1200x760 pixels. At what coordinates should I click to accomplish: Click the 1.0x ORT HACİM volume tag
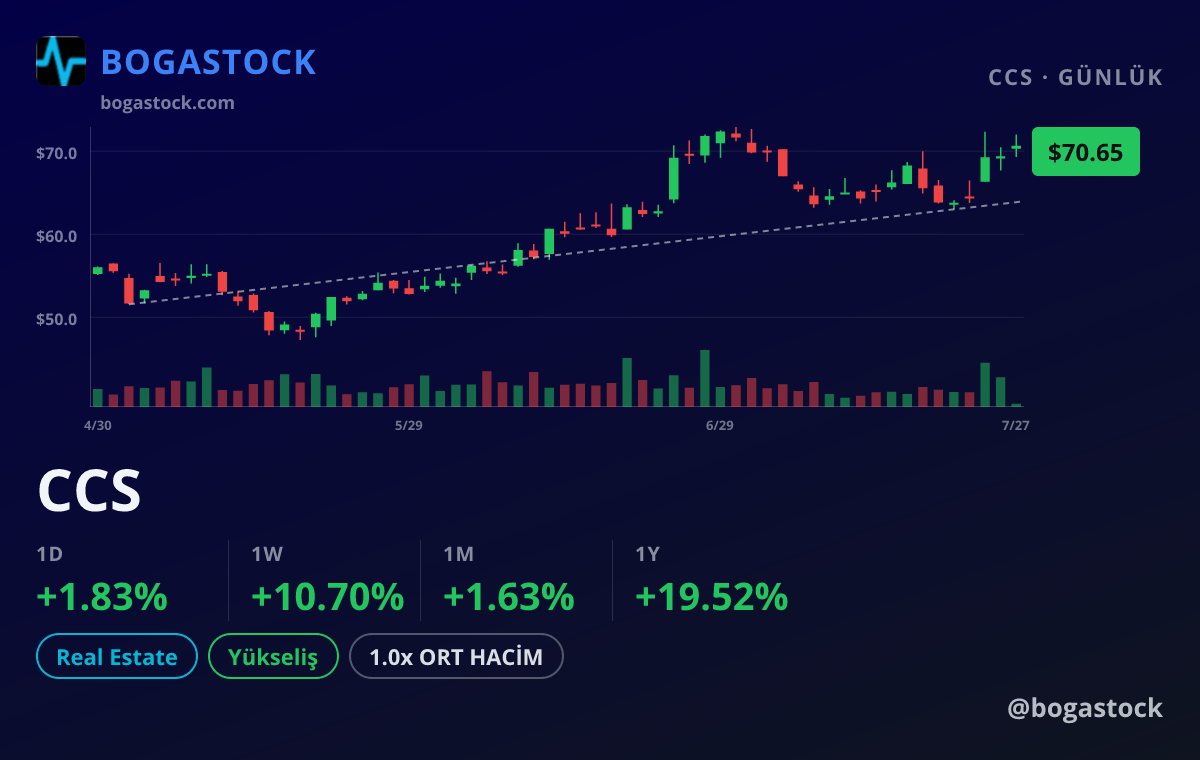coord(456,657)
